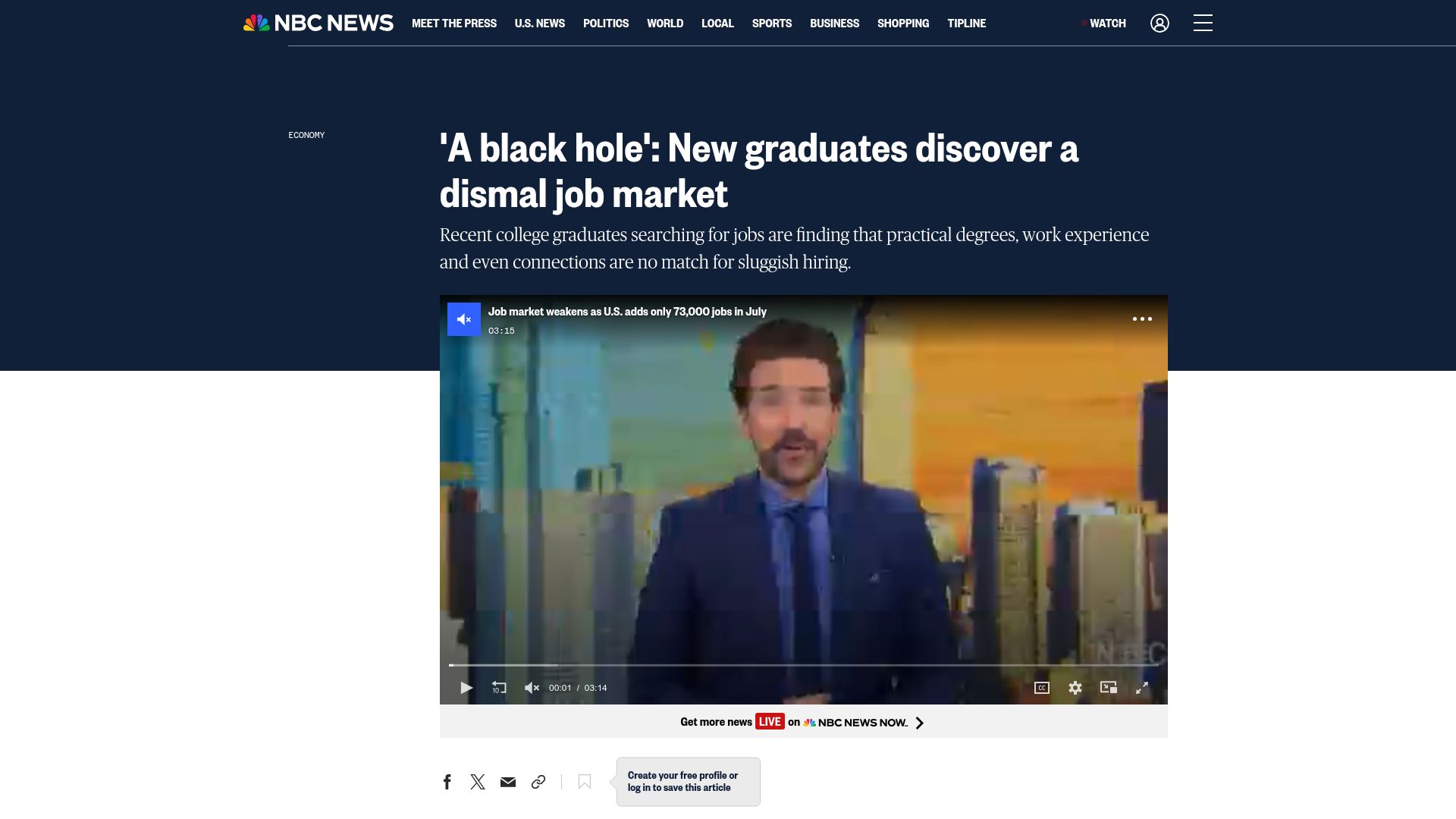
Task: Share the article on Facebook
Action: pyautogui.click(x=447, y=782)
